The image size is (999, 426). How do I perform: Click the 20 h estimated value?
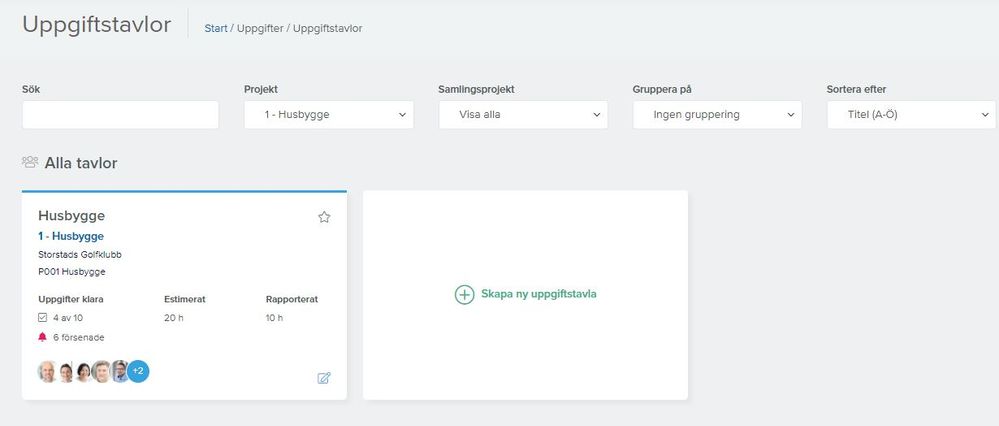(174, 317)
